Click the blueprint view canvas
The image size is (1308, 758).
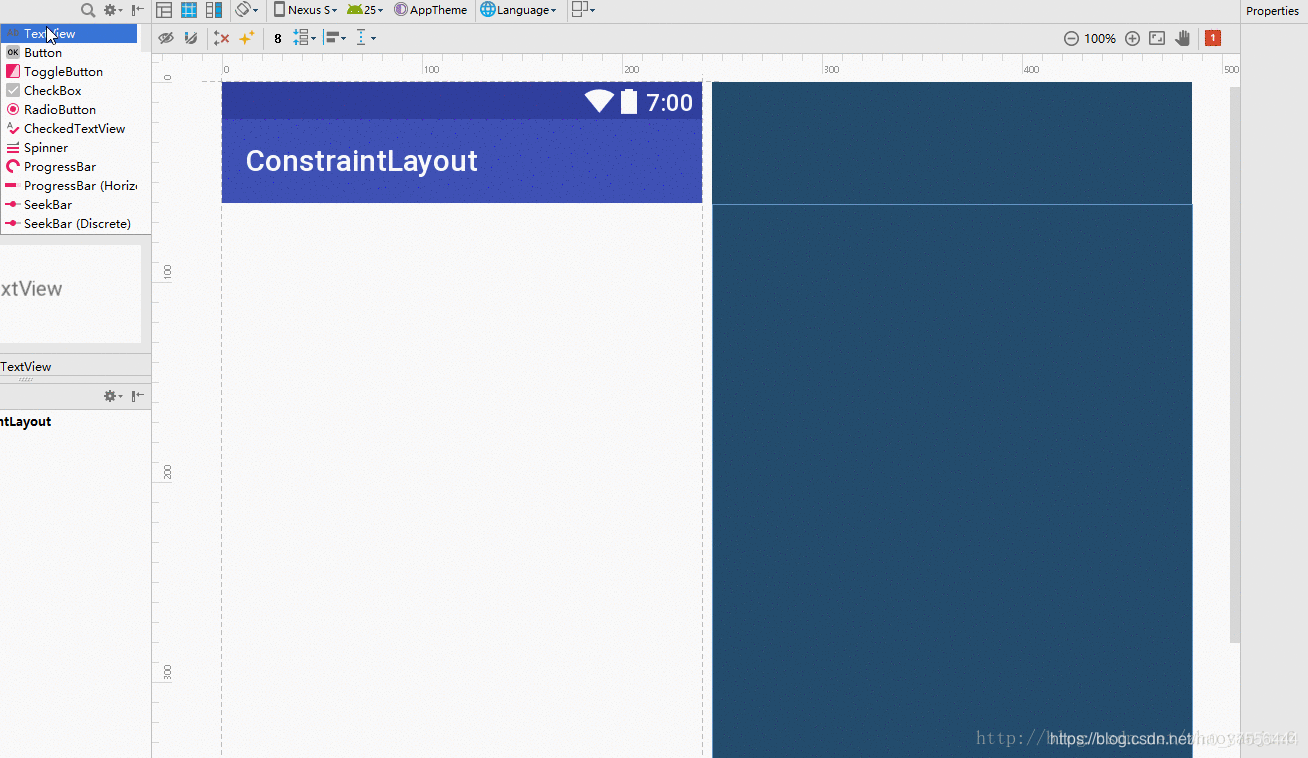coord(952,420)
